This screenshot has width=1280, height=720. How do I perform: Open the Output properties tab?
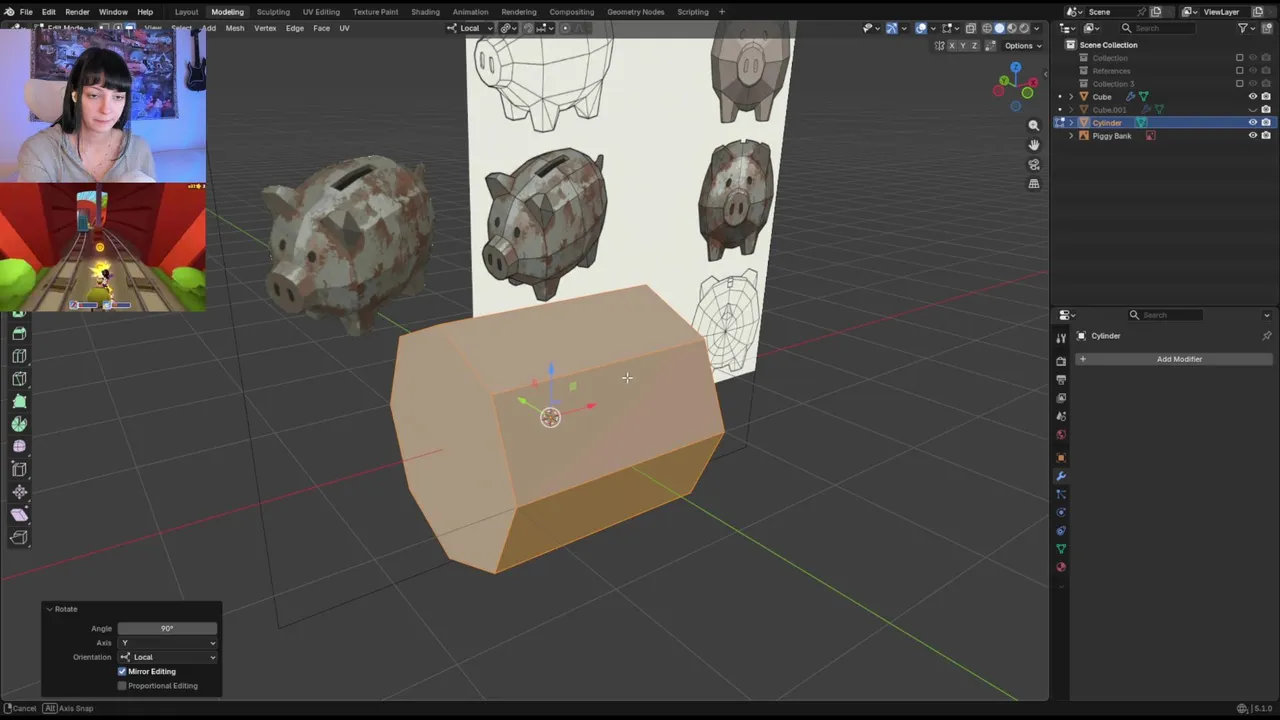click(1061, 379)
